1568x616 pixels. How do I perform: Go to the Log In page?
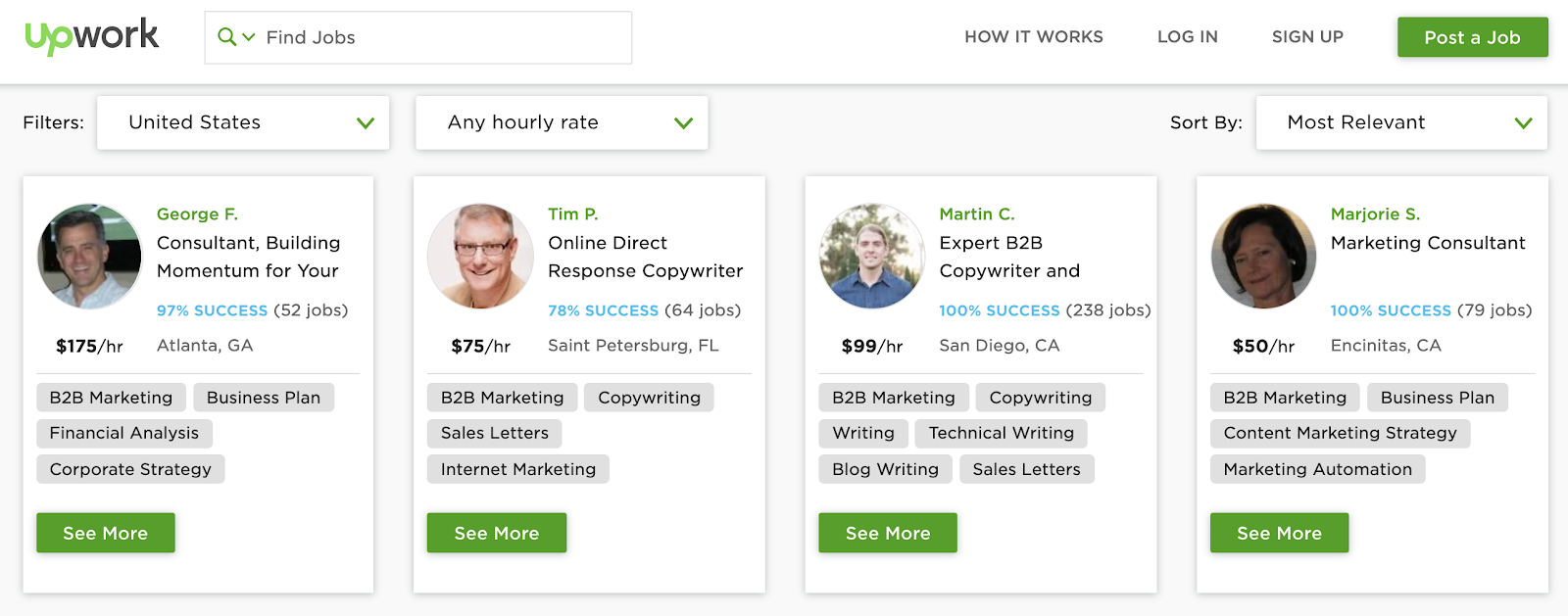click(x=1187, y=37)
